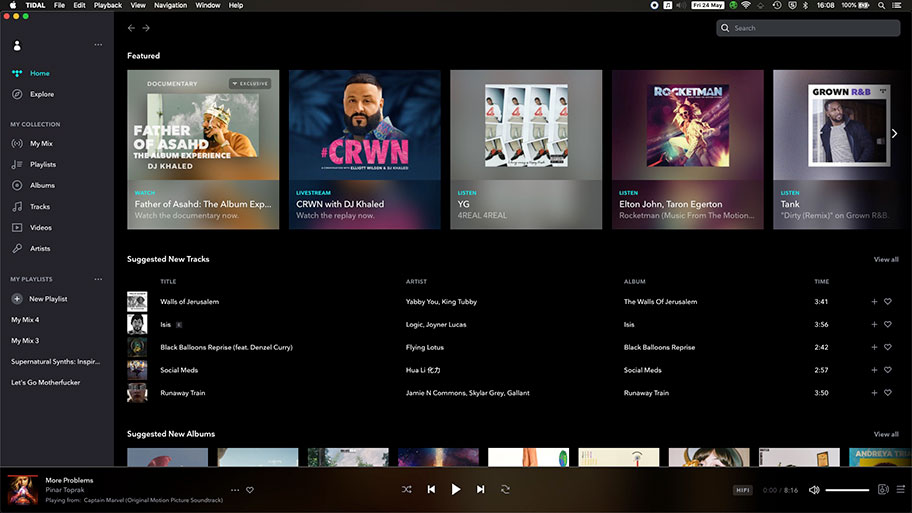Play the Runaway Train track thumbnail
Screen dimensions: 912x513
137,393
